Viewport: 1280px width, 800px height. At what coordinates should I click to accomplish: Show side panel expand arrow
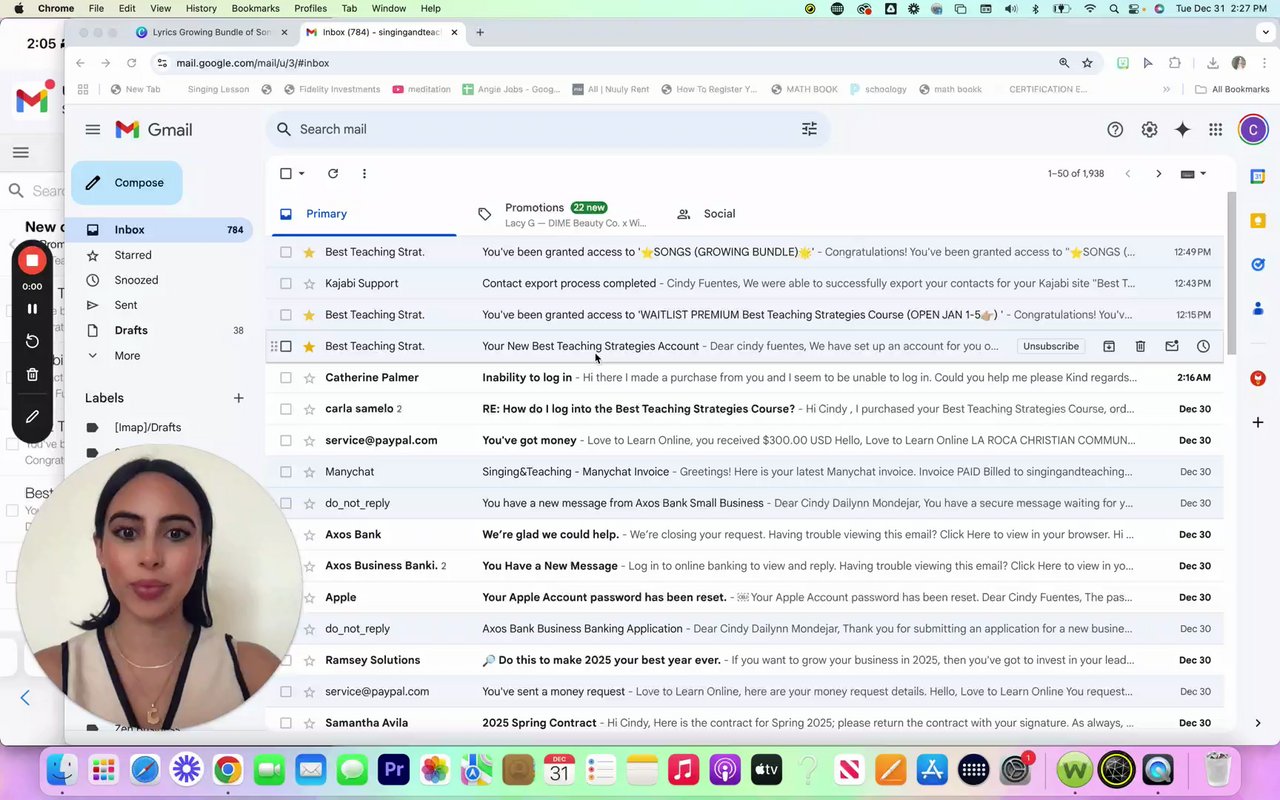pos(1258,723)
